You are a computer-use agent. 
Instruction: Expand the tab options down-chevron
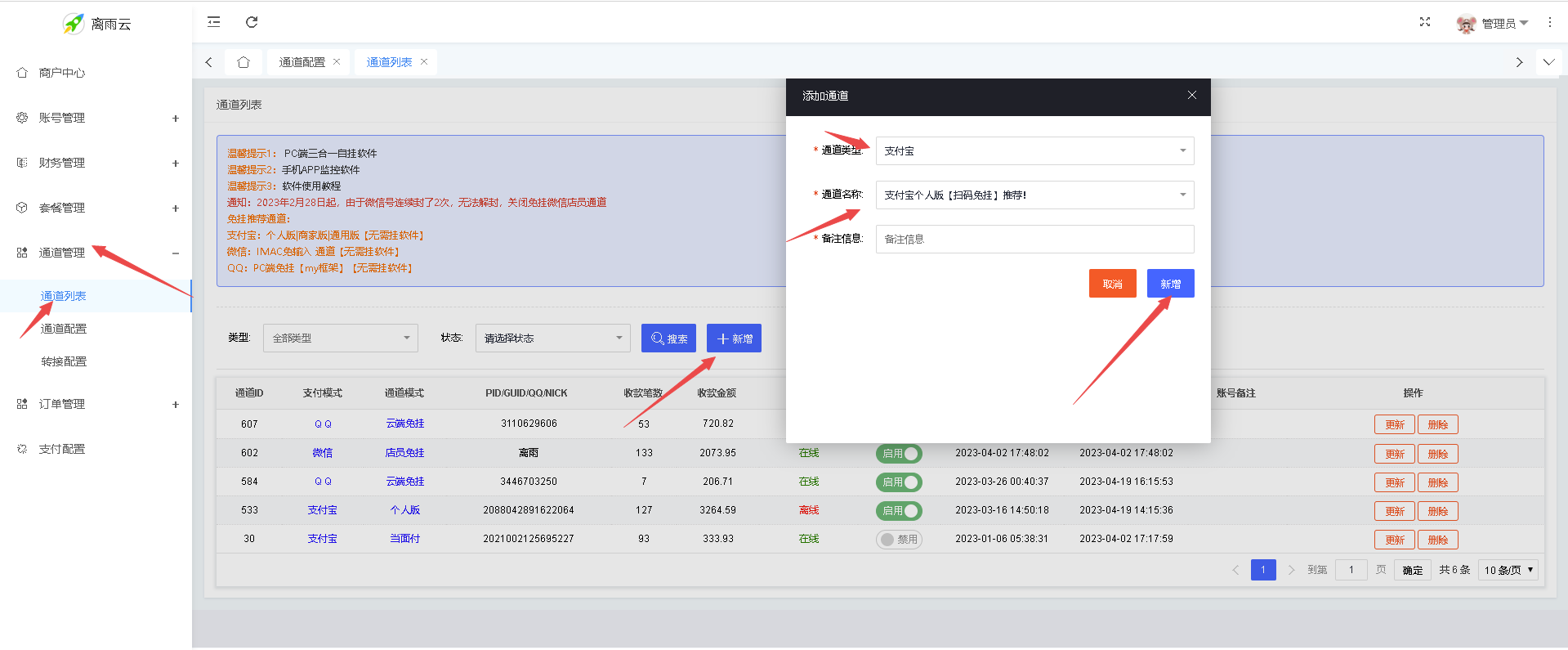(1548, 62)
